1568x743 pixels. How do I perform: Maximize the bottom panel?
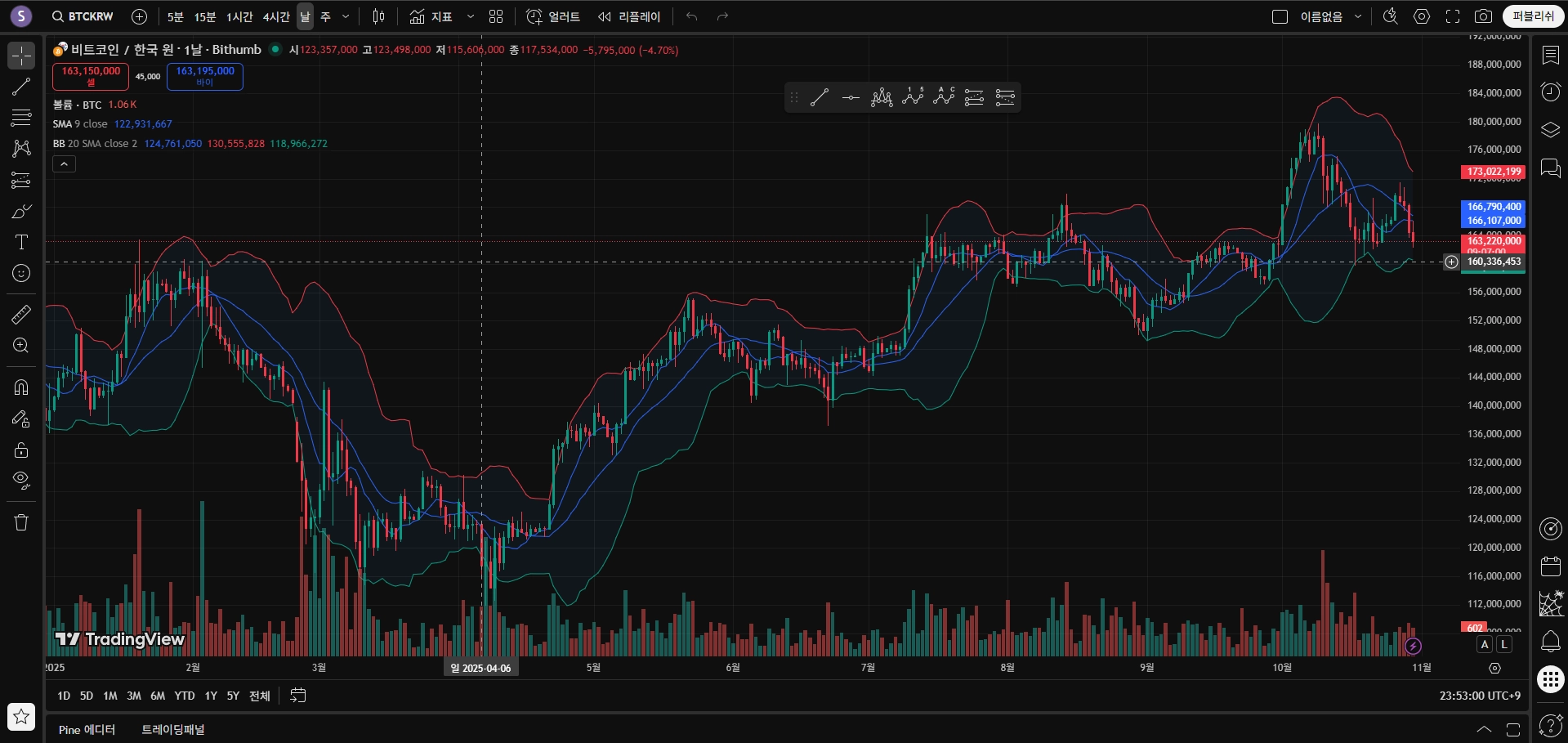[1513, 729]
